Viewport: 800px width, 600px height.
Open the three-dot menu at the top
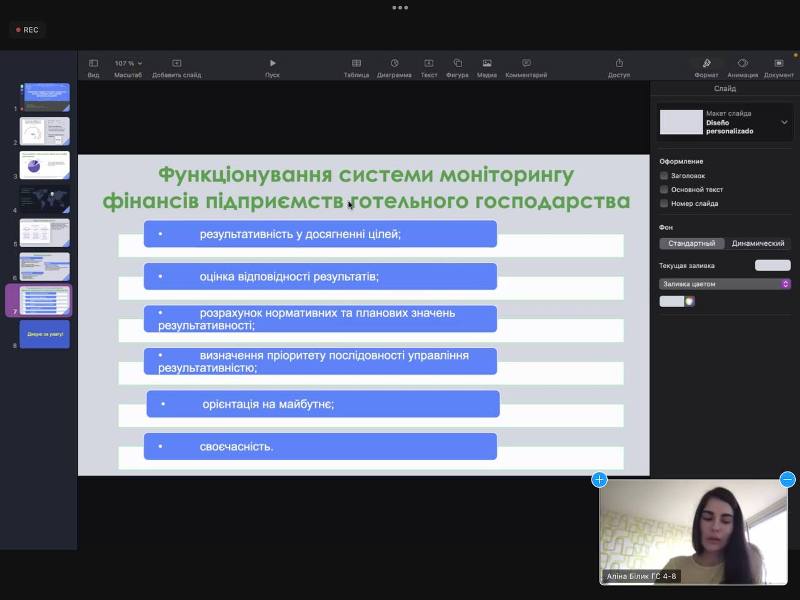click(400, 8)
